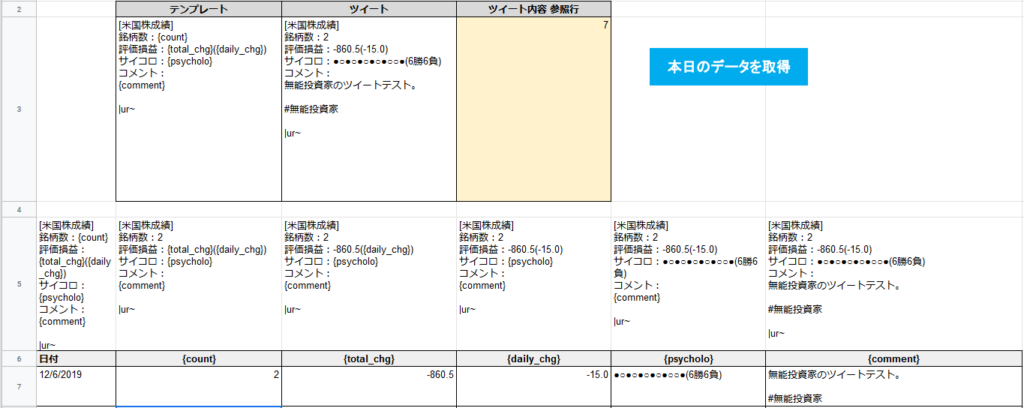Select row header 6
The image size is (1024, 408).
(x=18, y=358)
